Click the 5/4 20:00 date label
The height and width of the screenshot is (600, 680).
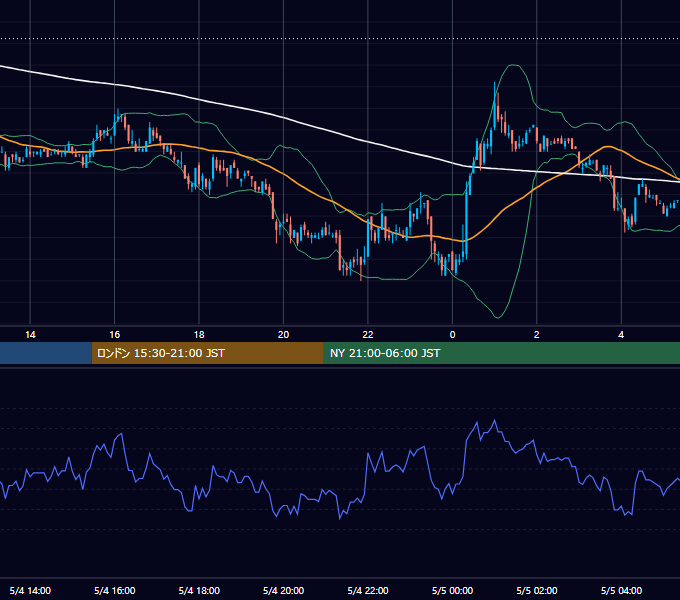[283, 590]
